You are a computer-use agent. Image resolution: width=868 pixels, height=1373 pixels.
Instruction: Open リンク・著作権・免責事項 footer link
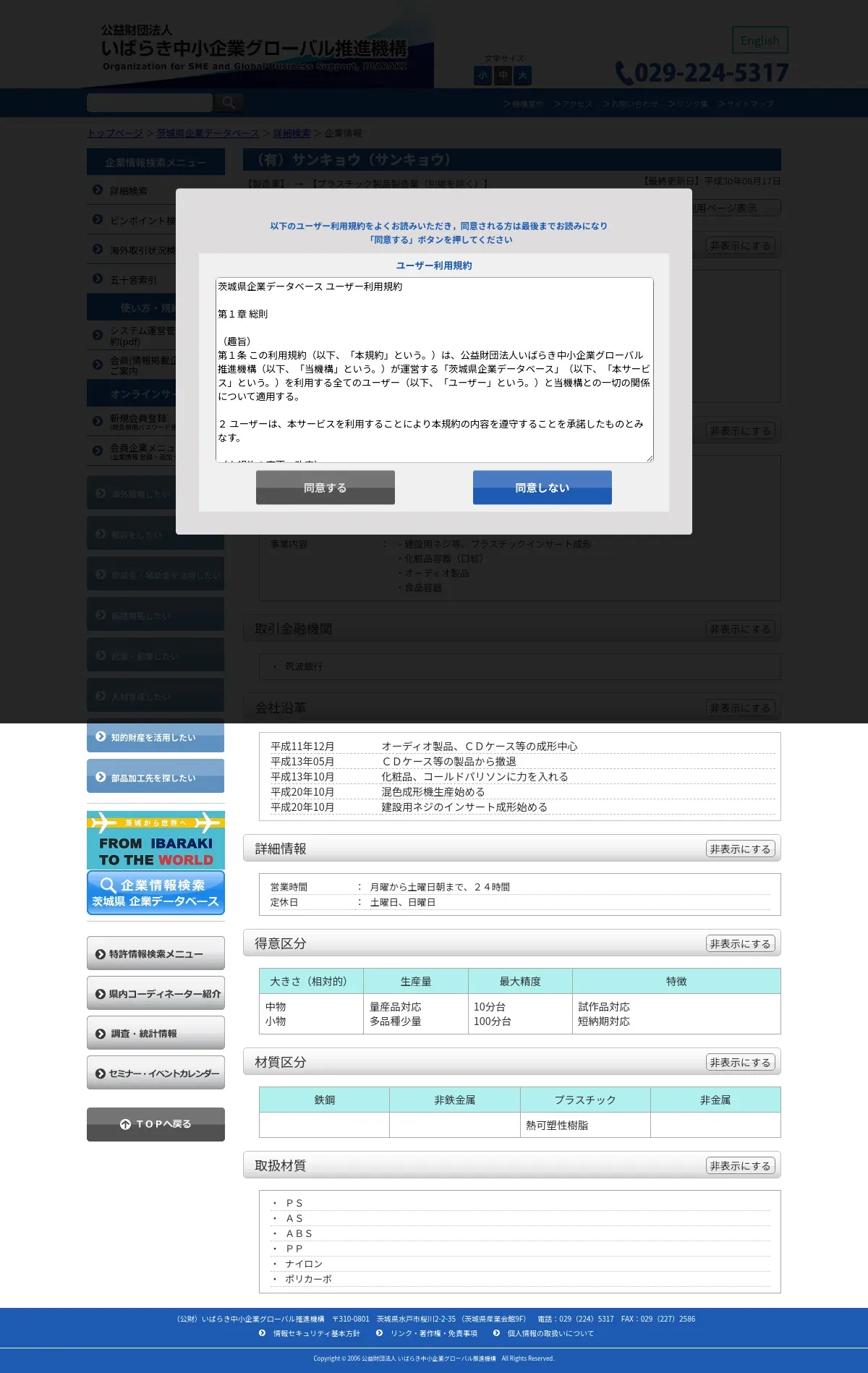click(434, 1333)
